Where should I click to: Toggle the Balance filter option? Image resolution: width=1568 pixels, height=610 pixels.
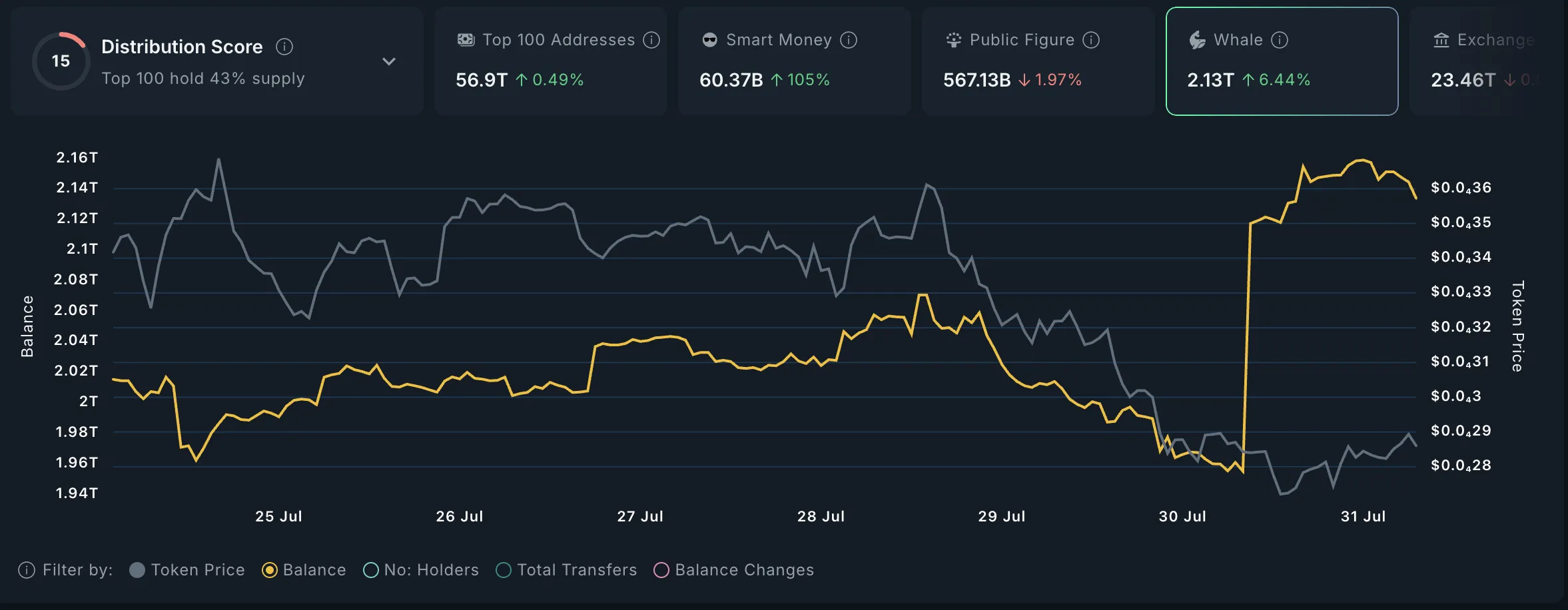pos(270,570)
